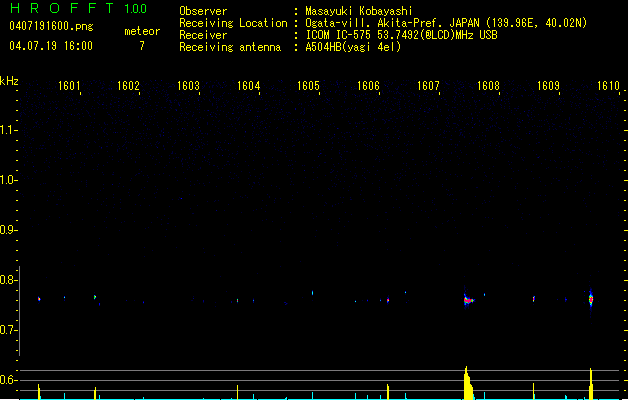This screenshot has width=629, height=400.
Task: Select antenna value A504HB(yagi 4el)
Action: point(353,47)
